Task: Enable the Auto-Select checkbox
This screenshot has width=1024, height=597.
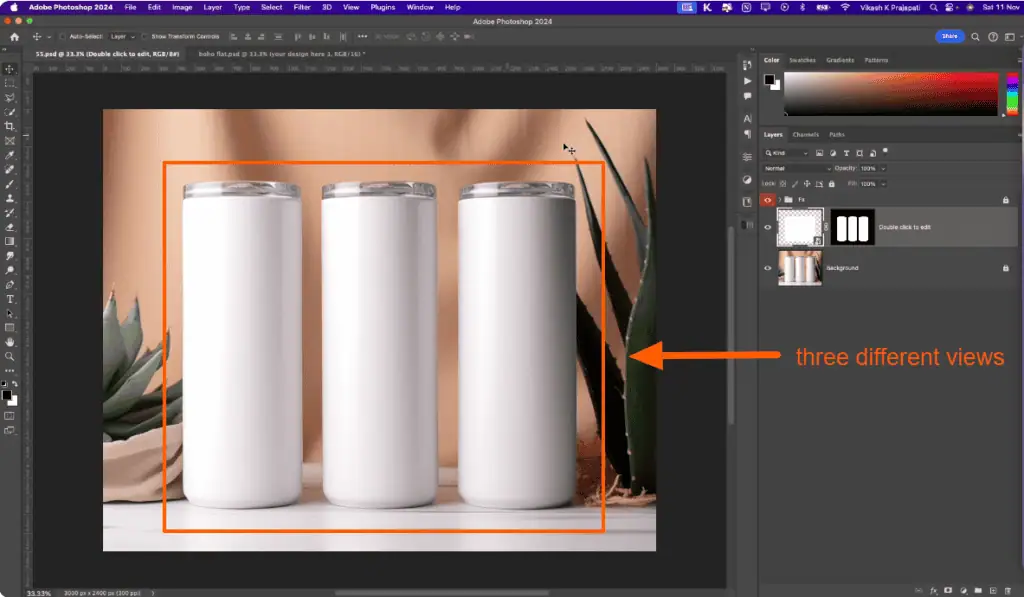Action: (x=60, y=35)
